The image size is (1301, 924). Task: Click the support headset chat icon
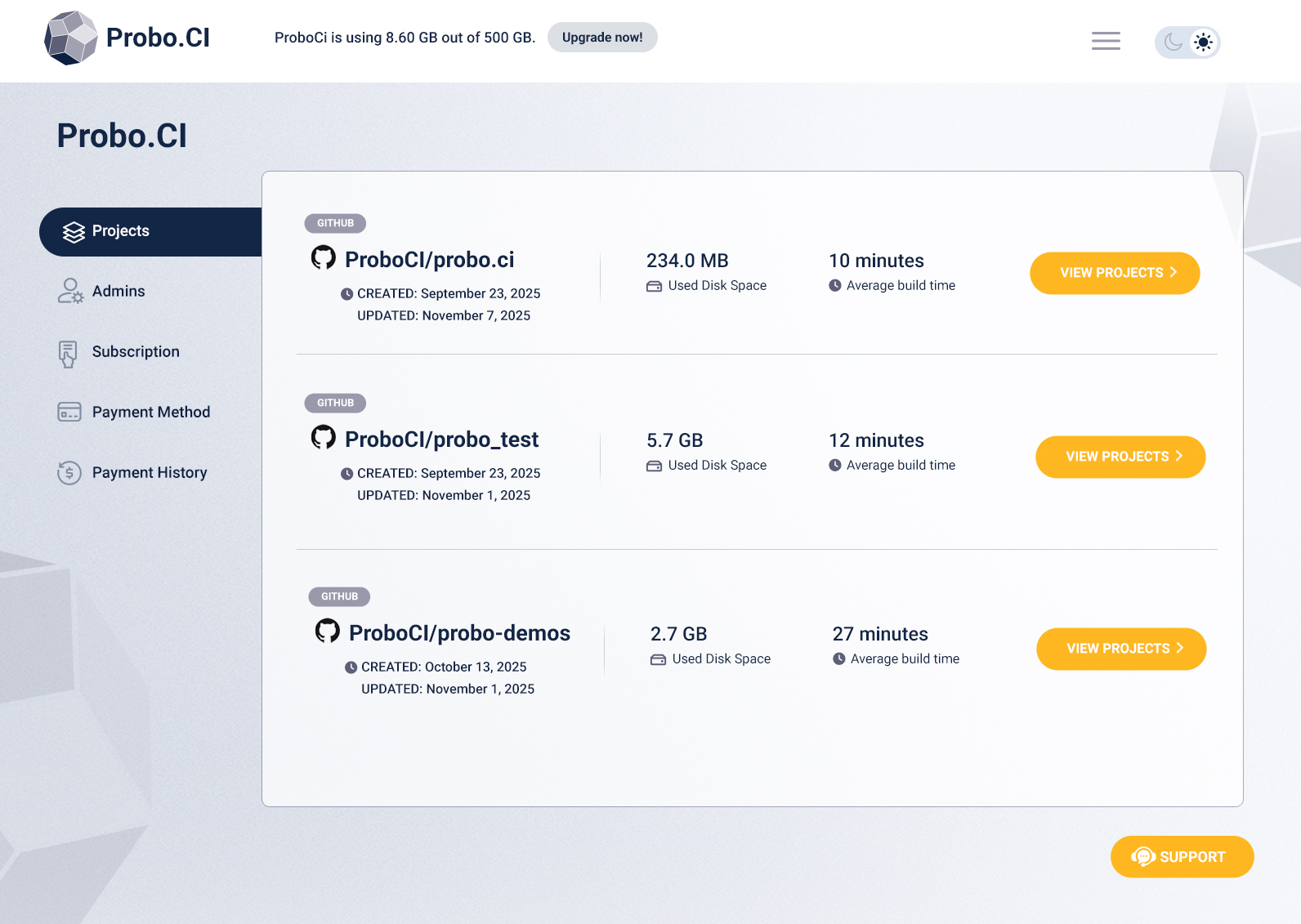1143,857
